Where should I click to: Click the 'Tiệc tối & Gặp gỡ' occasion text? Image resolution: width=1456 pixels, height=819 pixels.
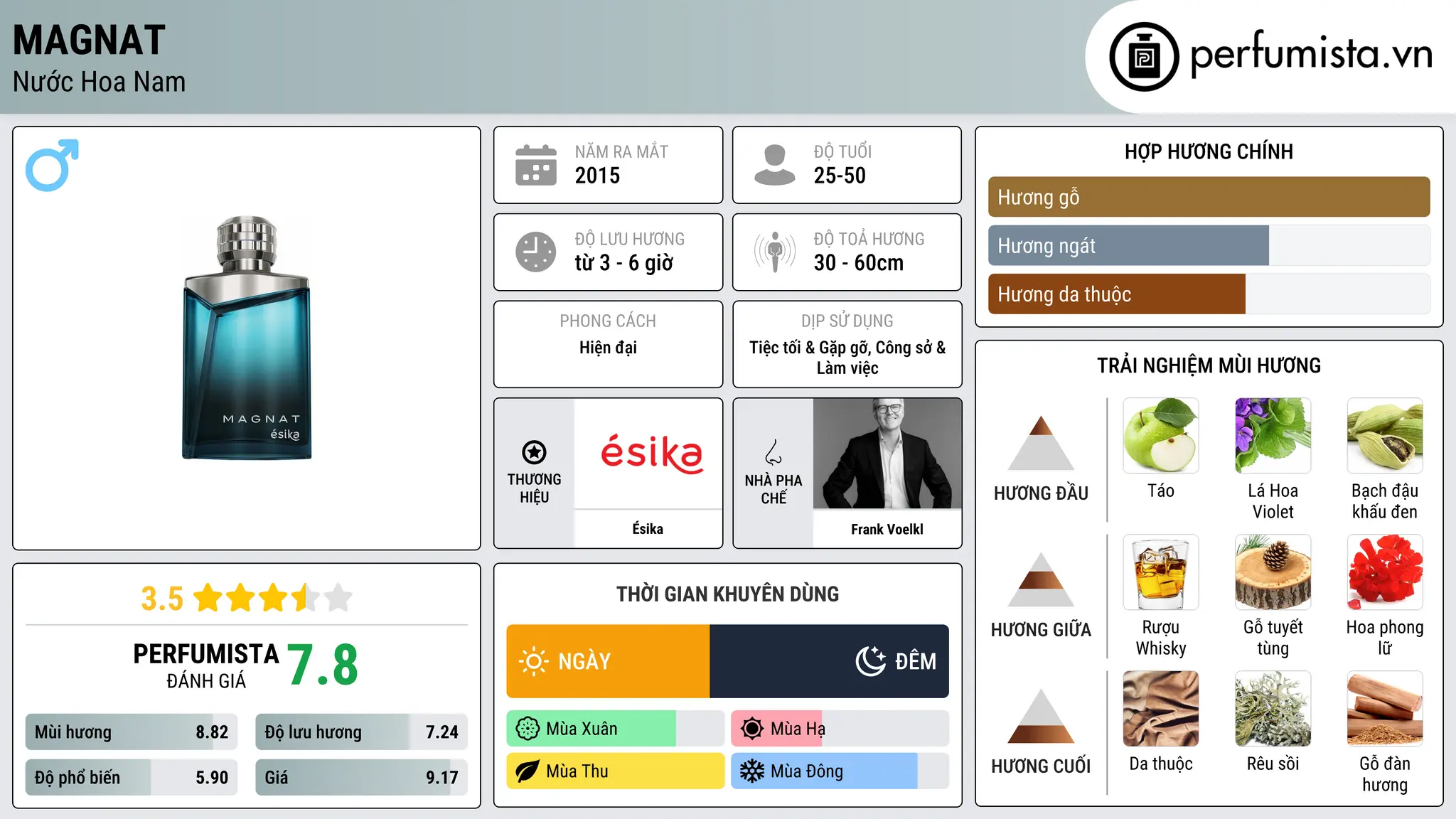click(x=810, y=348)
